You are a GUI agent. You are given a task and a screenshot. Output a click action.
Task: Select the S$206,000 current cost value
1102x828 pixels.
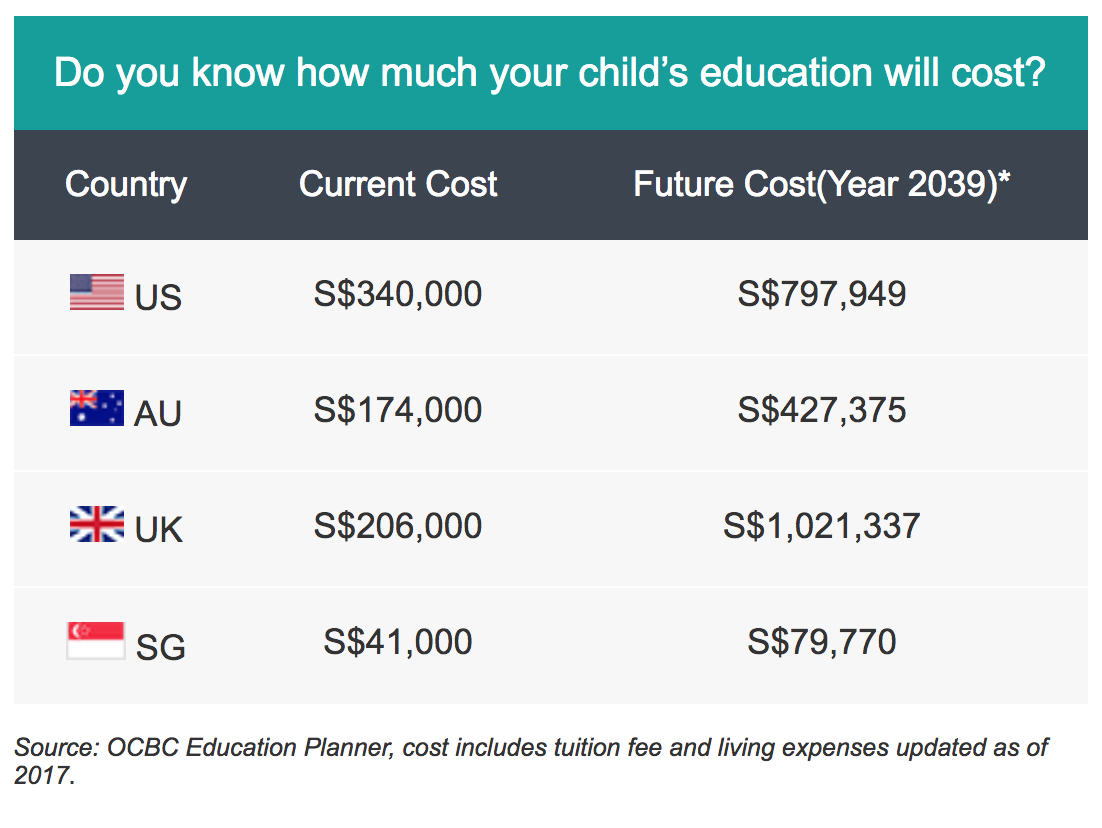pos(398,526)
